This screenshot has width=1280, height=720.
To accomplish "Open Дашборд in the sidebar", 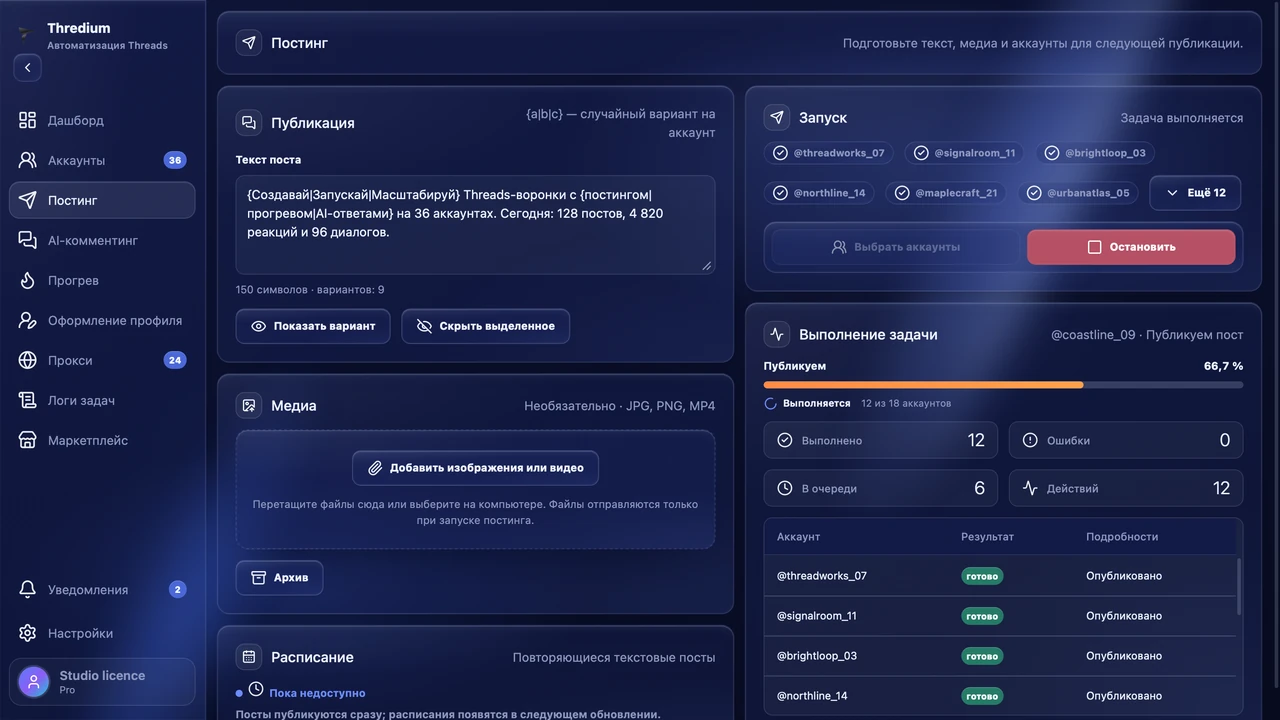I will (x=102, y=120).
